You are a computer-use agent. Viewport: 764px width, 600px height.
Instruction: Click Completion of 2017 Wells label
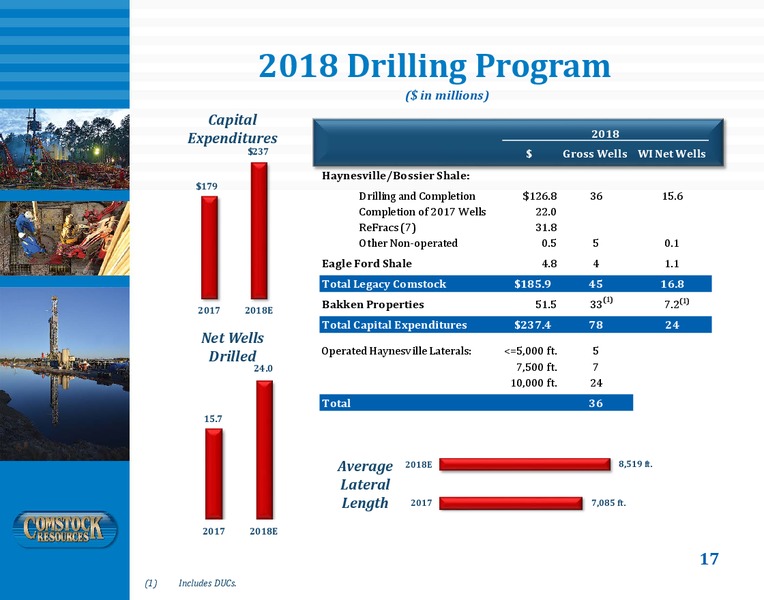coord(422,212)
